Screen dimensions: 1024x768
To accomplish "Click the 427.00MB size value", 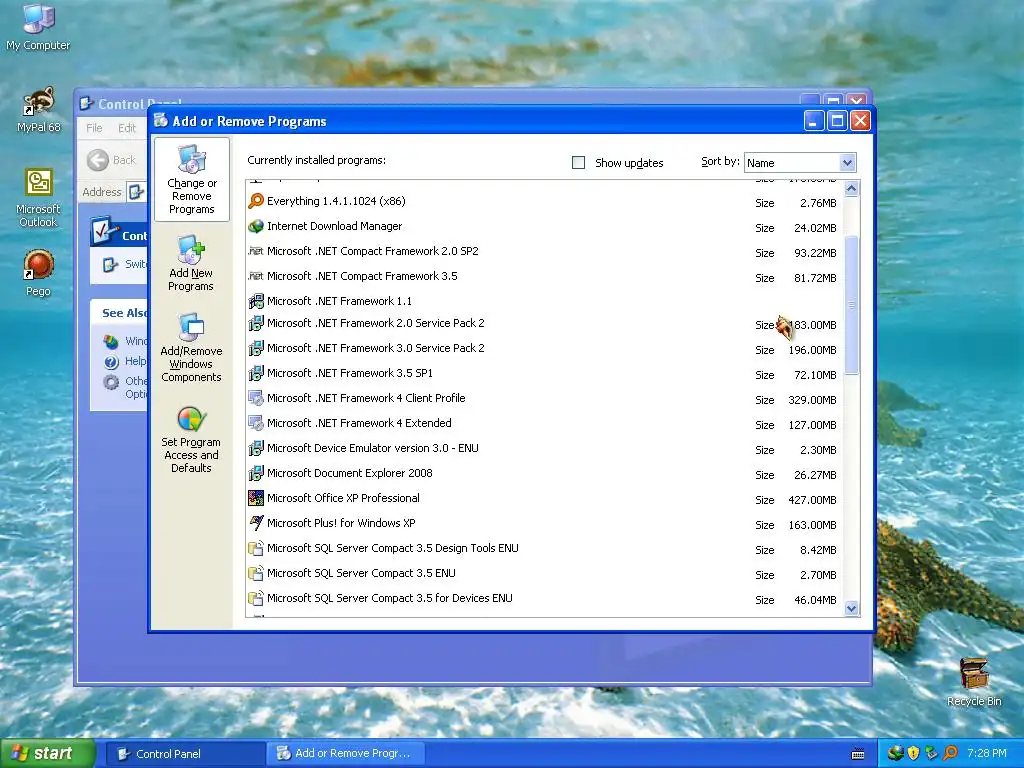I will (812, 500).
